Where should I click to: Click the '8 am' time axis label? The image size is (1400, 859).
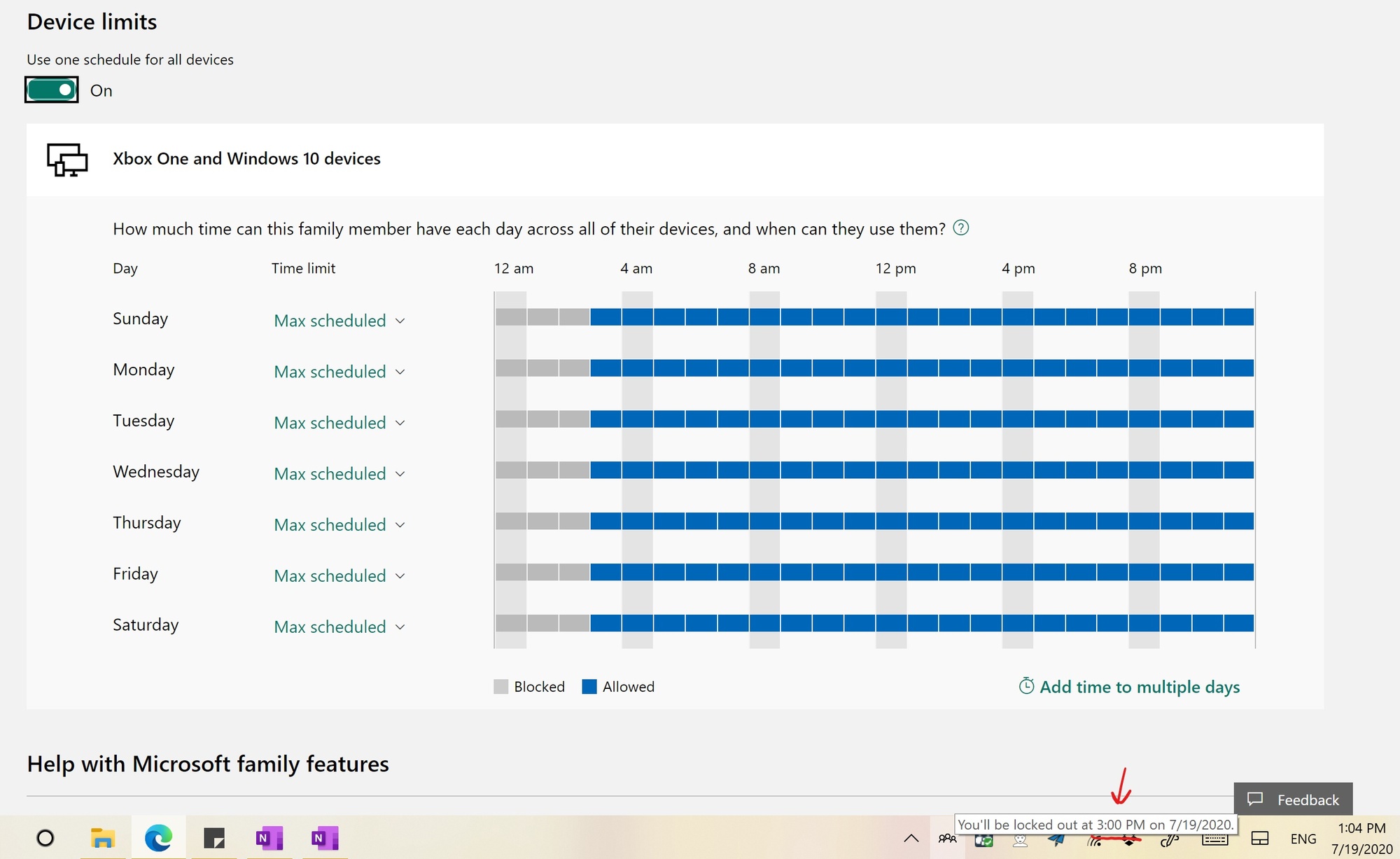click(764, 268)
